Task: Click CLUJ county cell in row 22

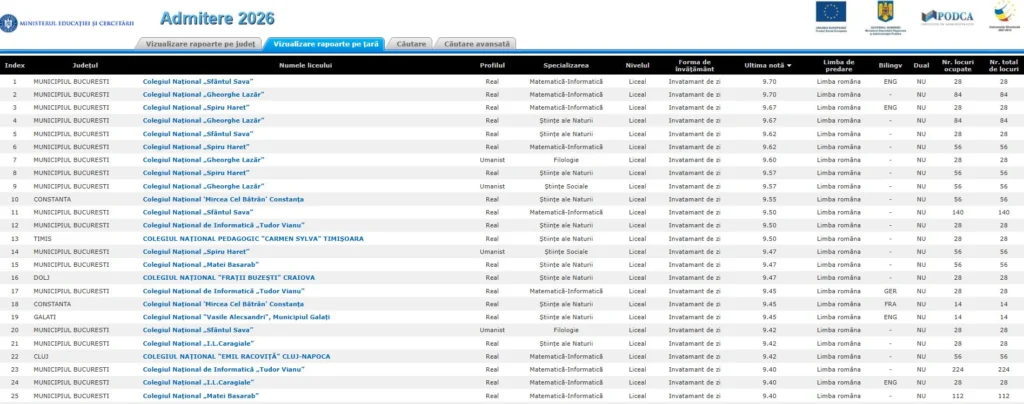Action: pos(41,356)
